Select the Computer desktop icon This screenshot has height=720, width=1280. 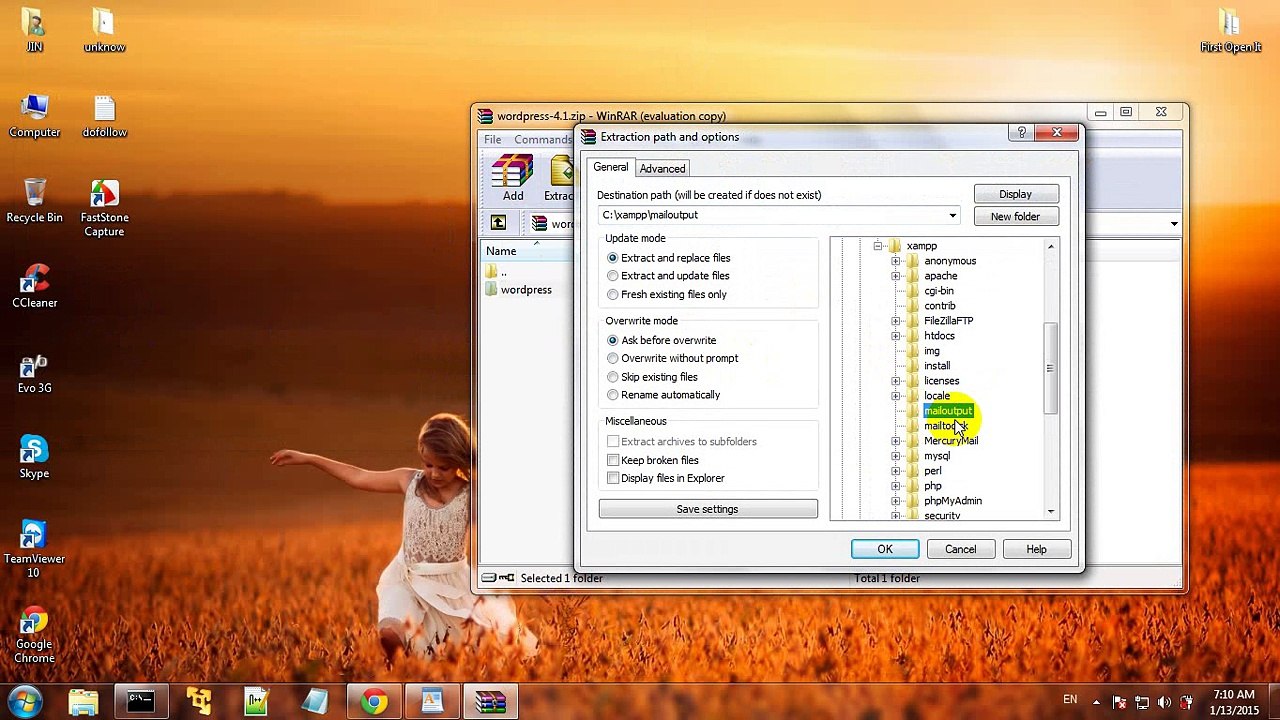[34, 116]
